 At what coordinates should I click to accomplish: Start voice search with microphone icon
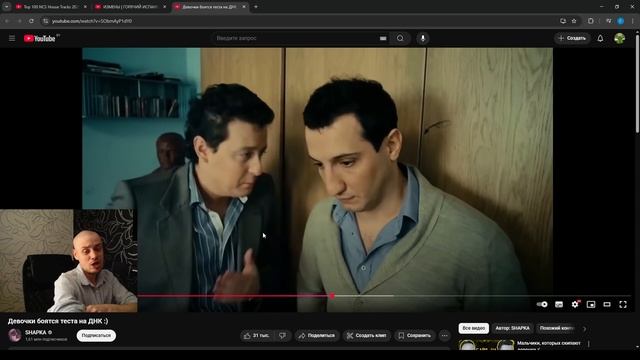point(423,38)
